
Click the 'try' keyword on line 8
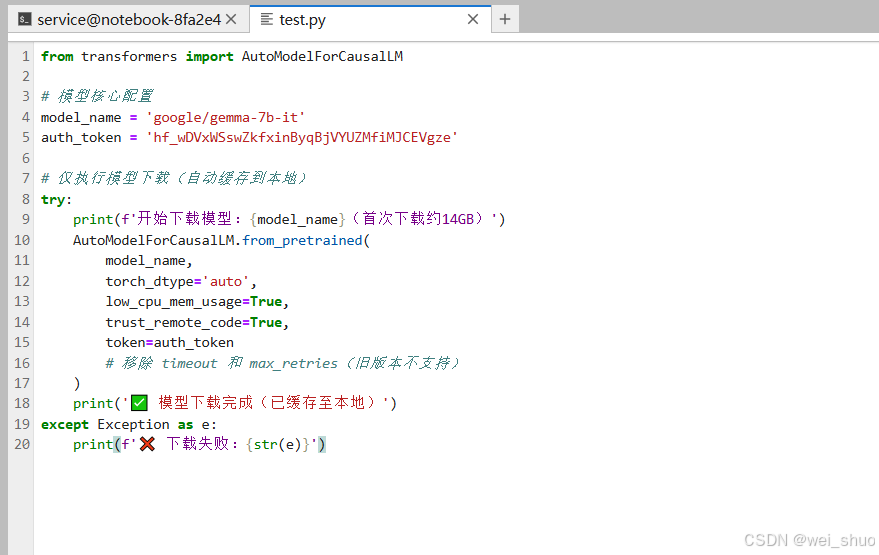click(x=53, y=200)
